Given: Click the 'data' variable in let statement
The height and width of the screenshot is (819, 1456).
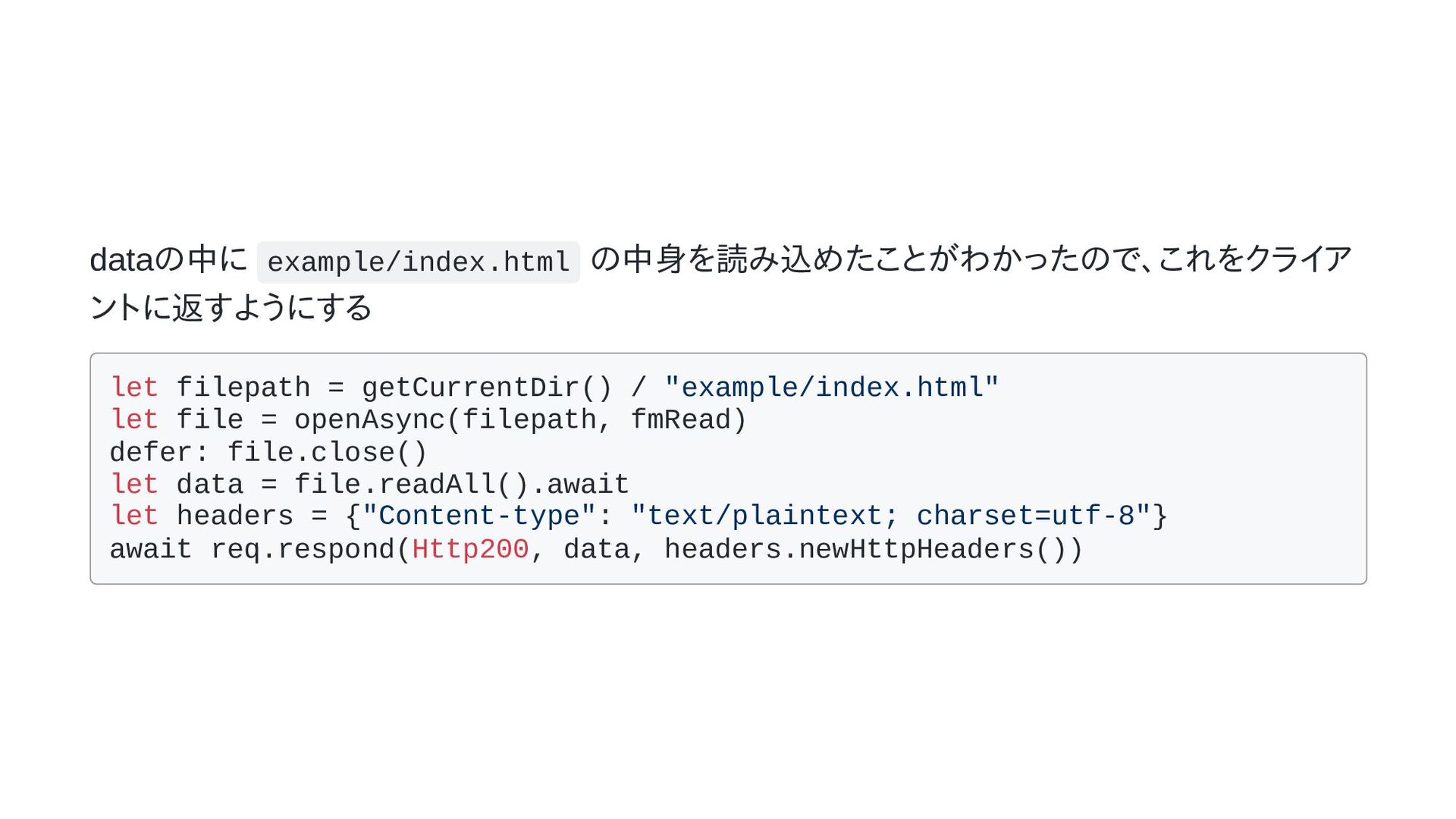Looking at the screenshot, I should pos(210,485).
